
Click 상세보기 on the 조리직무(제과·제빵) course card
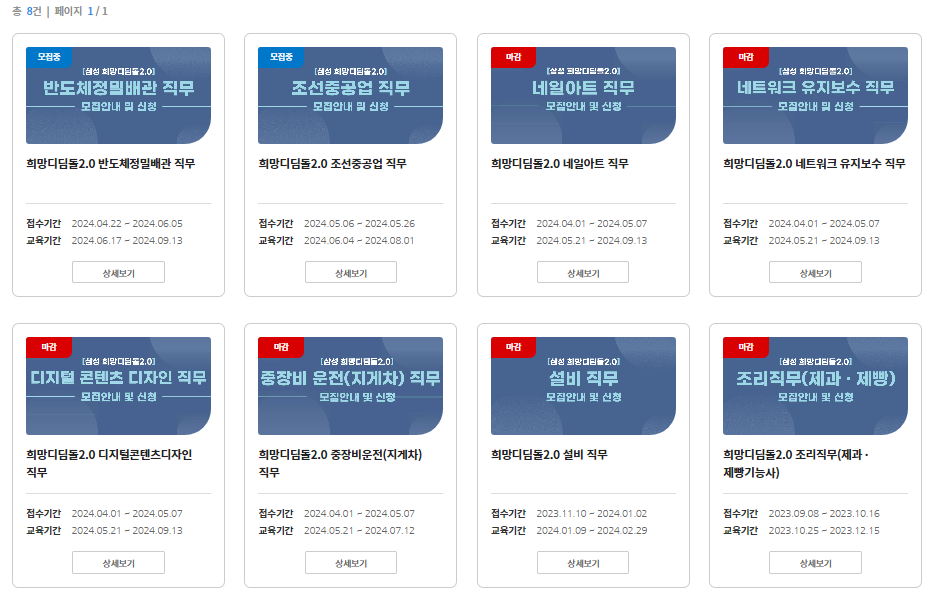(x=815, y=562)
